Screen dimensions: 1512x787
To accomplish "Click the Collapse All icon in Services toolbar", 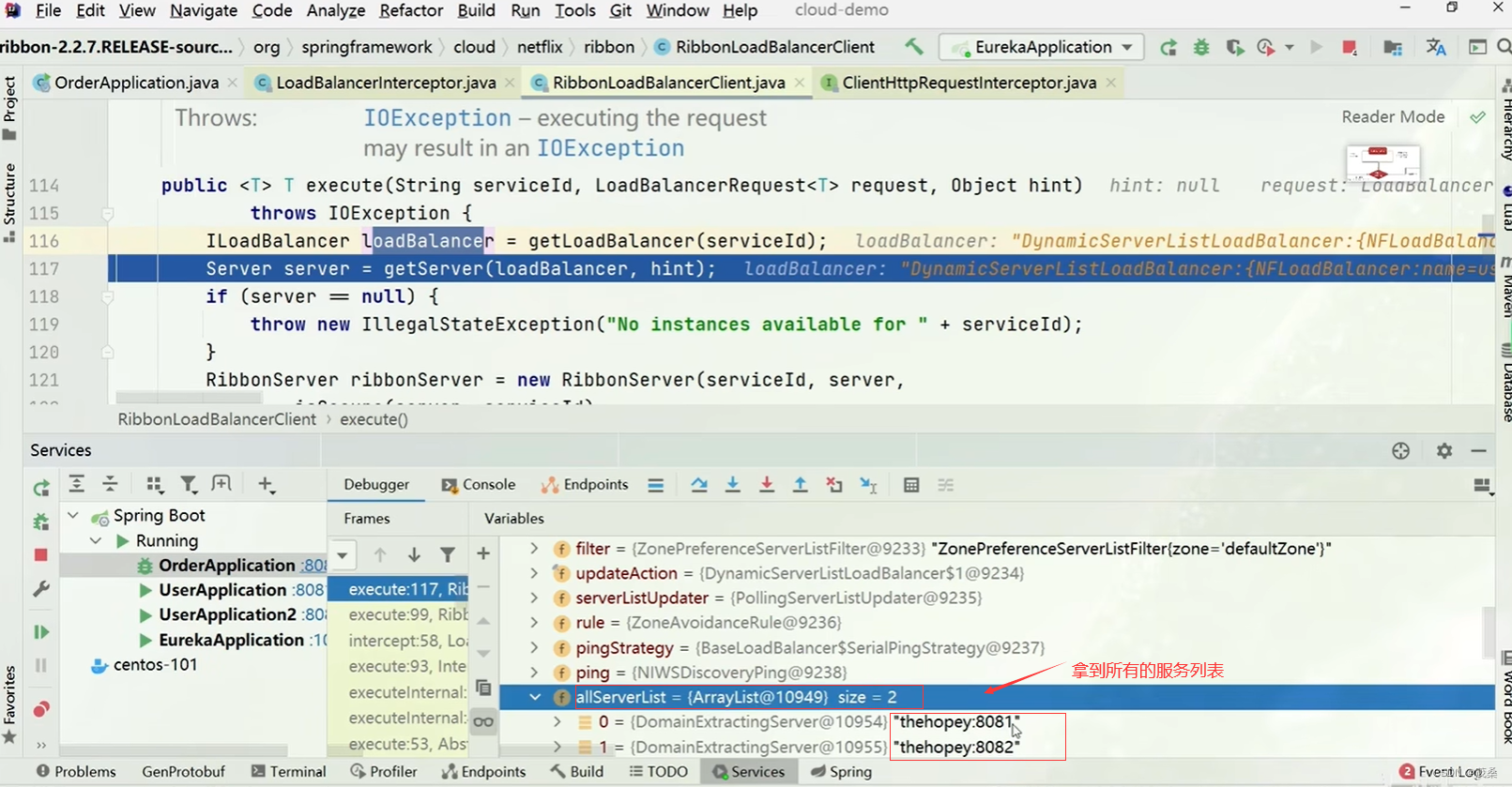I will point(111,484).
